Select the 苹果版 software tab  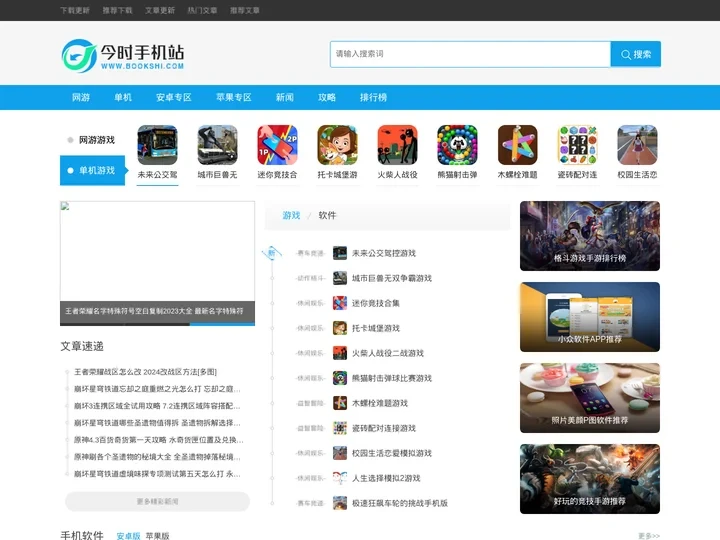(158, 536)
